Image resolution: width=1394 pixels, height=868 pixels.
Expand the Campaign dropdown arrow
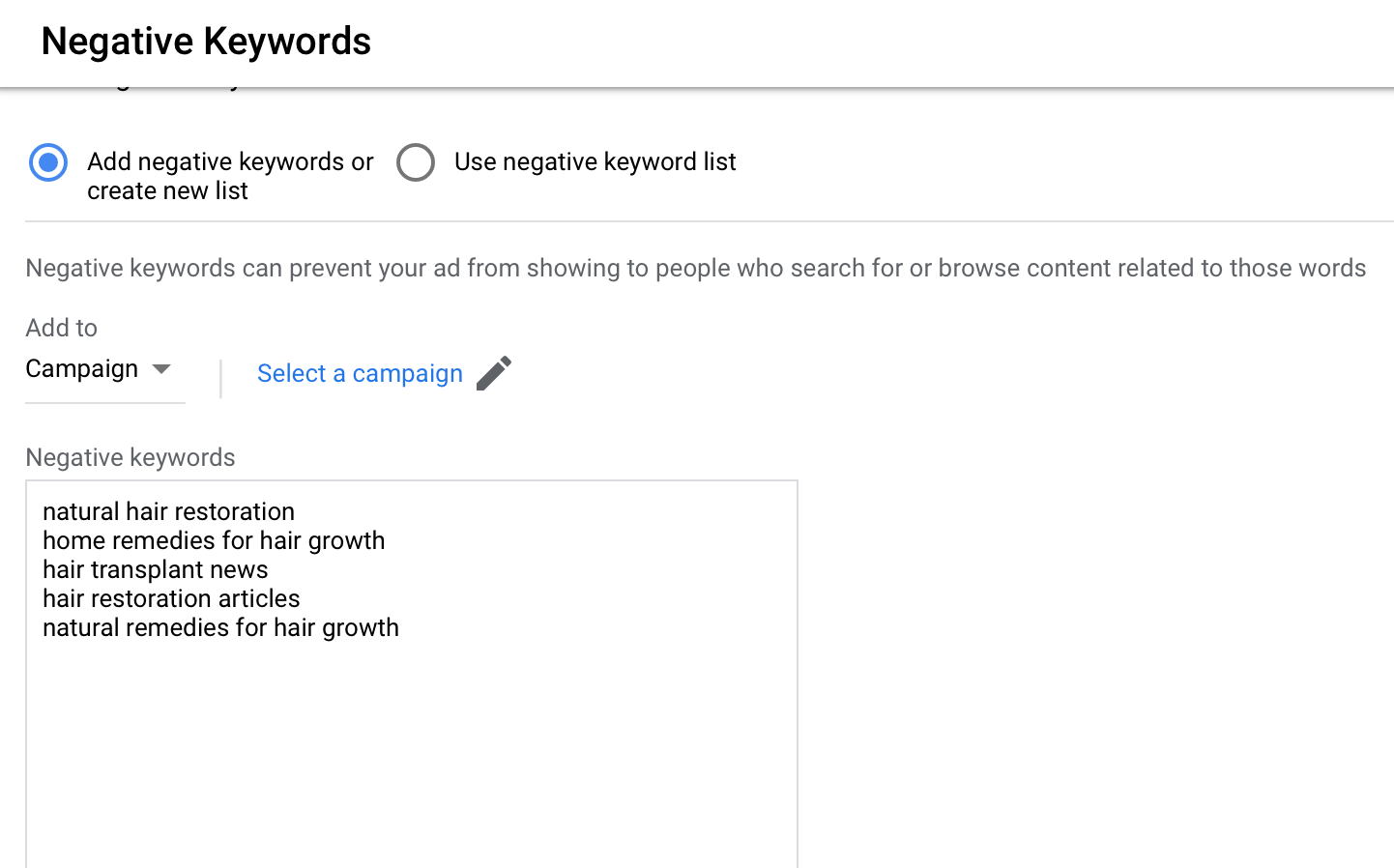click(164, 369)
